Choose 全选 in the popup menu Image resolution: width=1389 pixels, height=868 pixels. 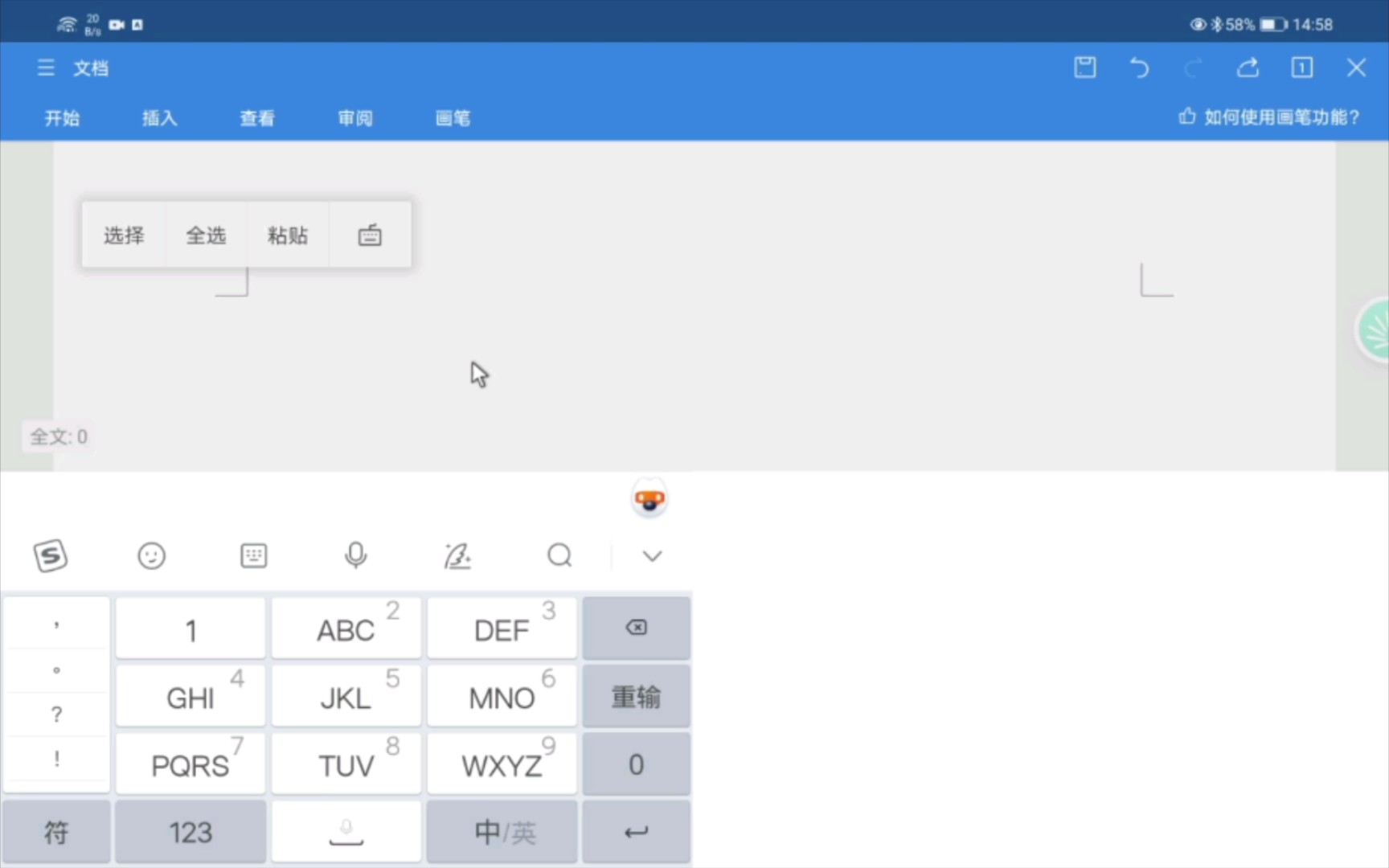(206, 235)
